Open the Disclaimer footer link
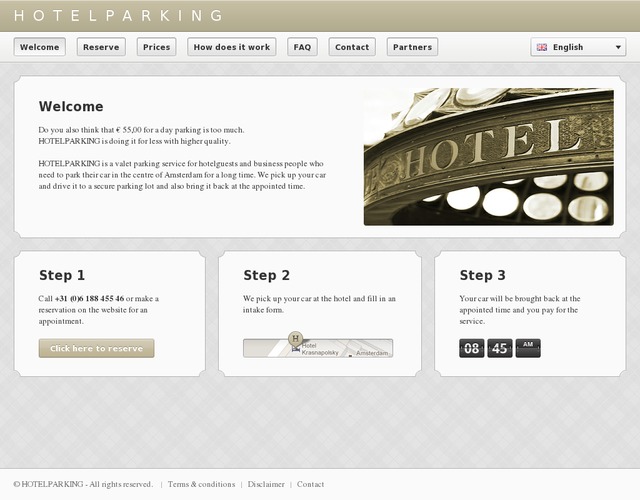The width and height of the screenshot is (640, 500). point(266,484)
